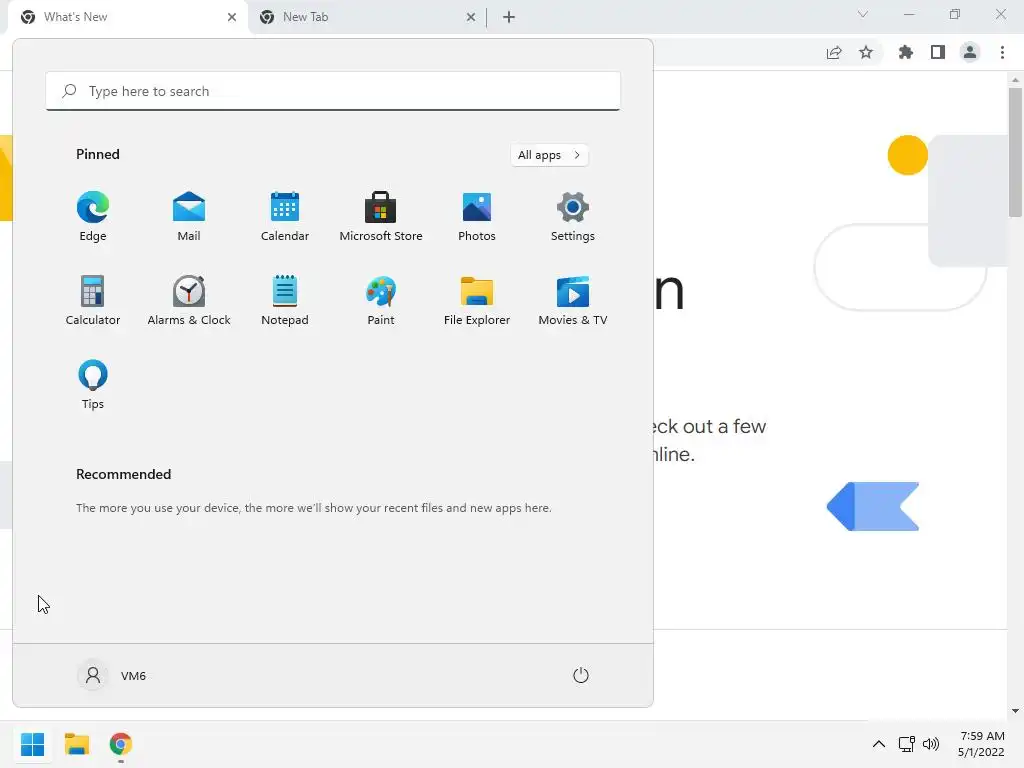Bookmark this page with the star icon
Image resolution: width=1024 pixels, height=768 pixels.
pos(866,52)
